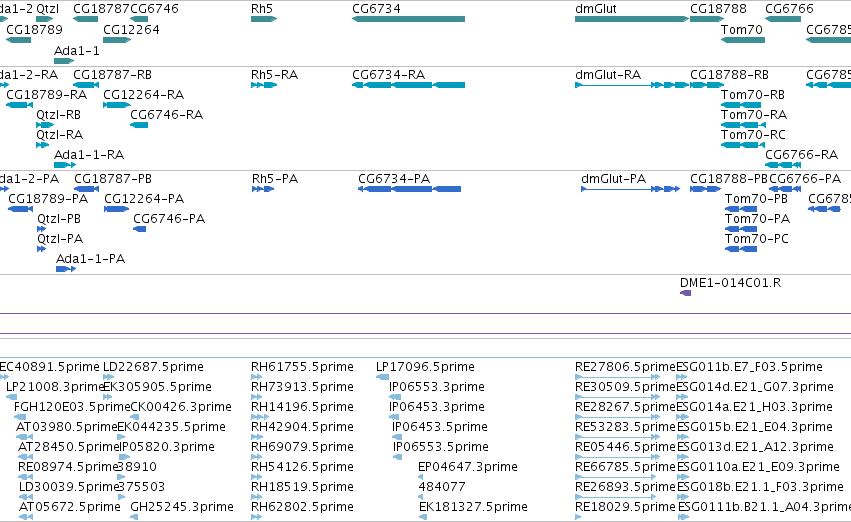Click protein label CG12264-PA
Viewport: 851px width, 522px height.
(x=144, y=199)
